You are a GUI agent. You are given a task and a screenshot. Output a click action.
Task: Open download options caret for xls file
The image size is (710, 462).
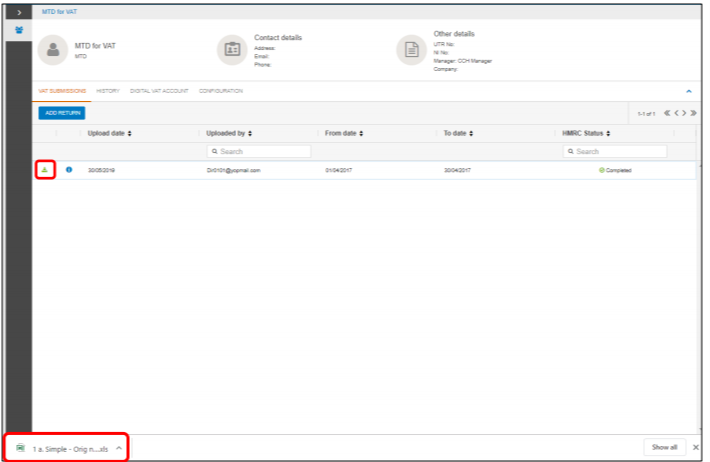tap(119, 448)
